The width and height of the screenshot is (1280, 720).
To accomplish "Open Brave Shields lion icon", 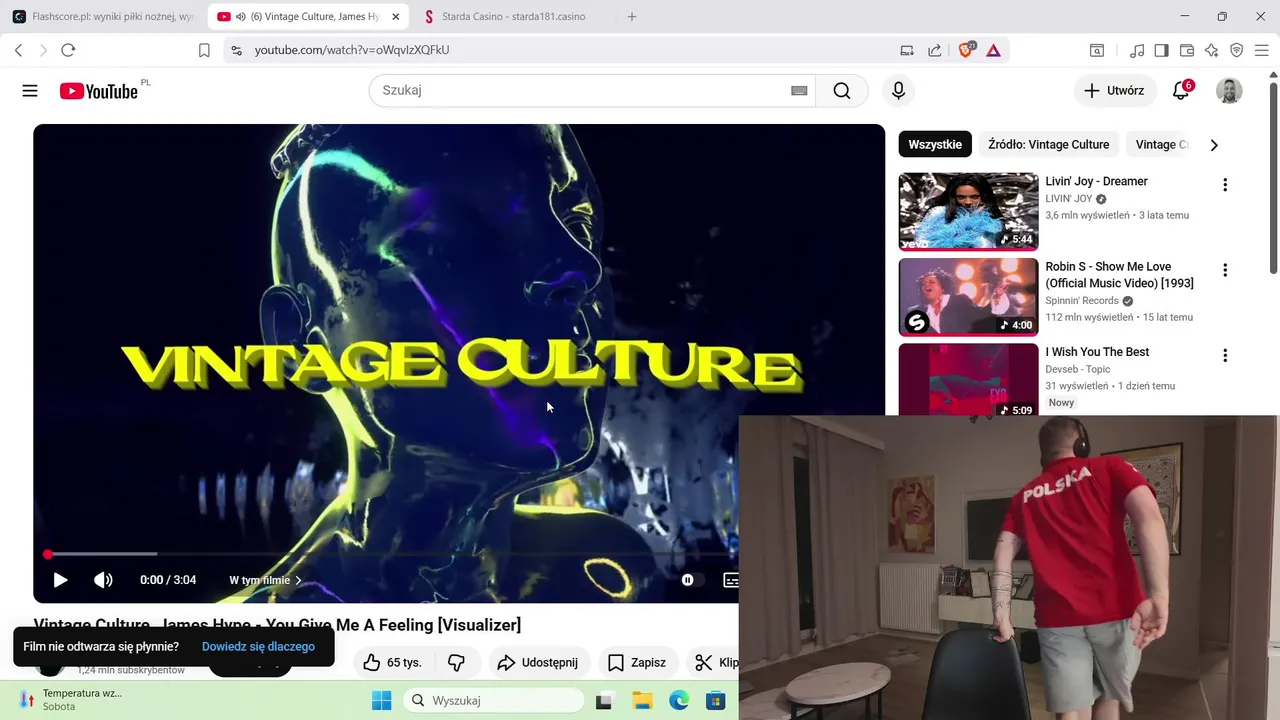I will tap(966, 50).
